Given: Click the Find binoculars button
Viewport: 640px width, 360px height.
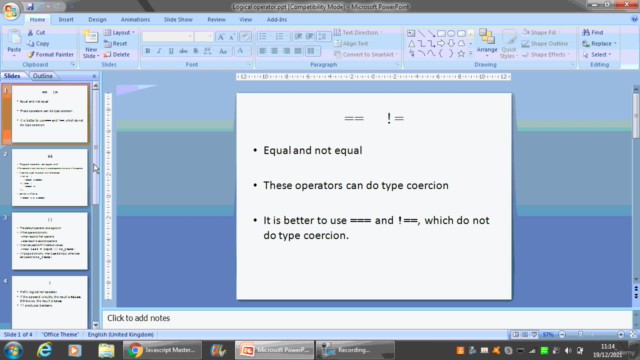Looking at the screenshot, I should tap(593, 32).
